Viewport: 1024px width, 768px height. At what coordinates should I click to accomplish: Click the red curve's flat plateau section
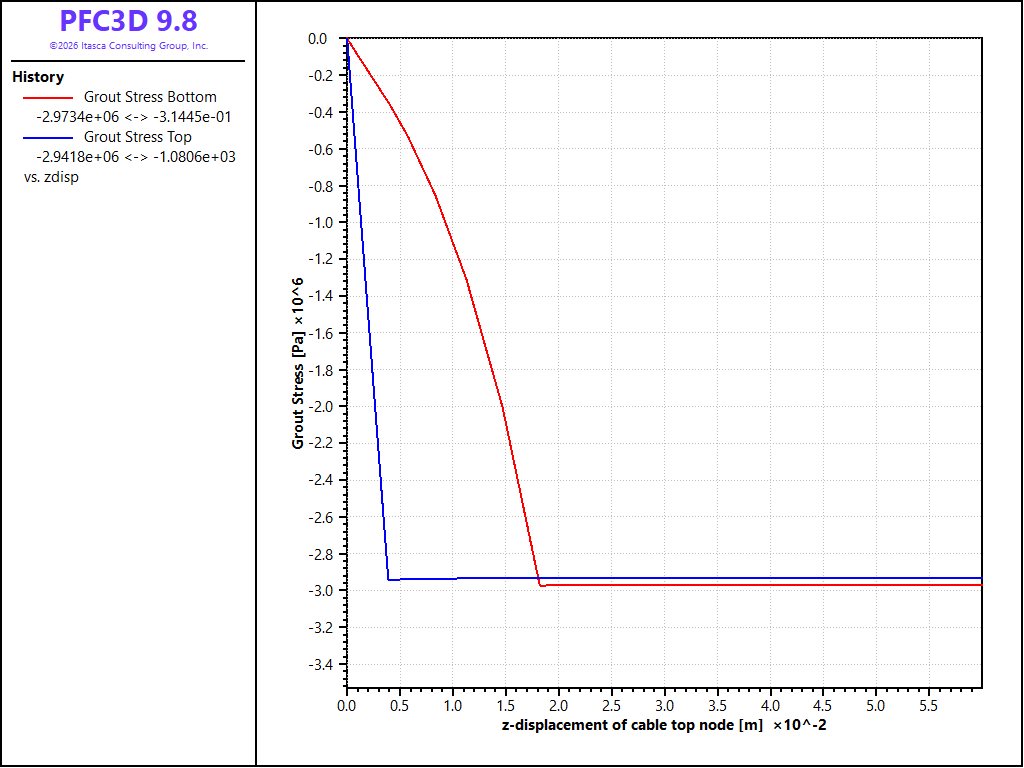761,585
